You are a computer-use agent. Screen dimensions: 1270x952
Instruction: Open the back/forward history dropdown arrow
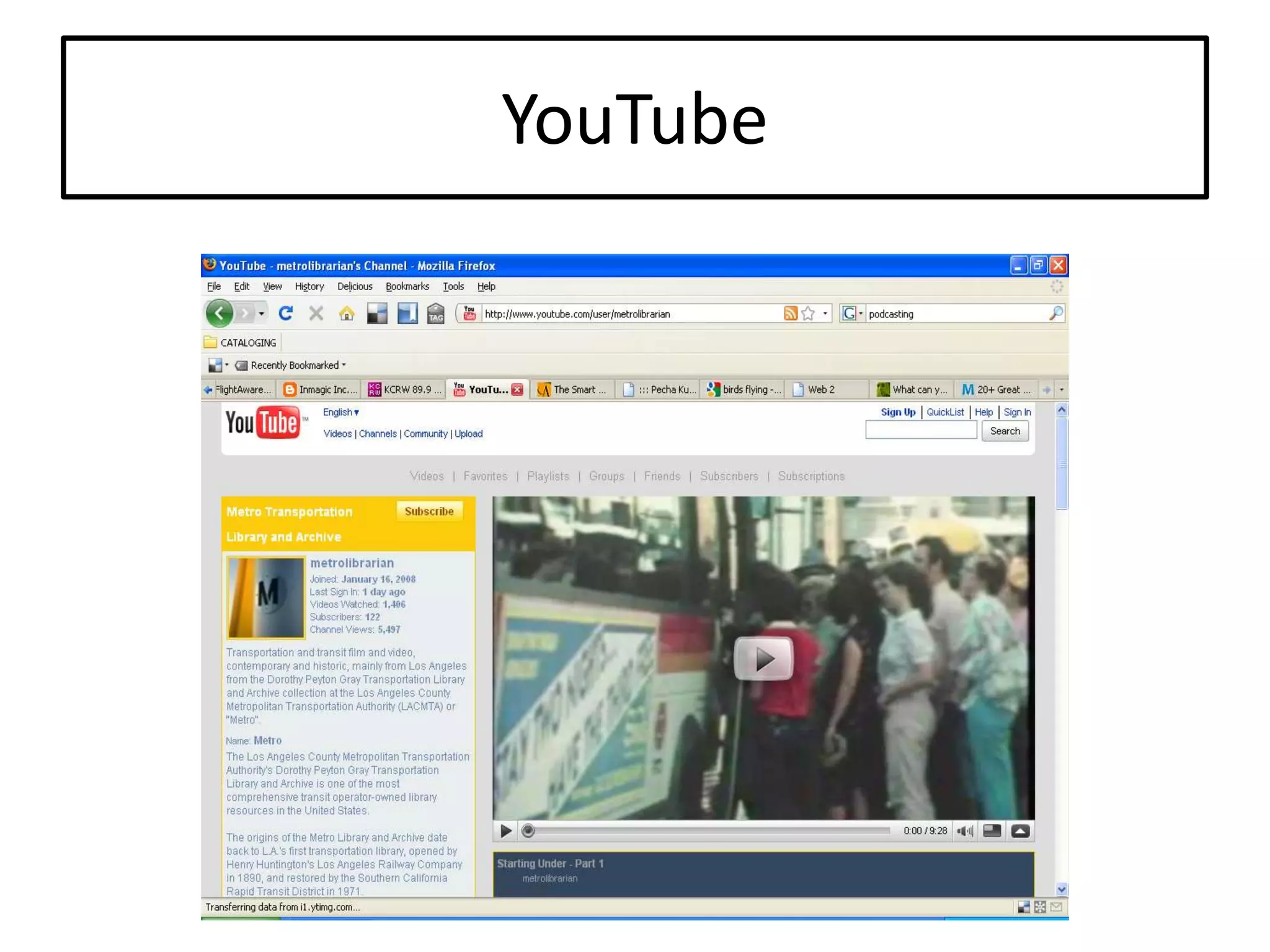(x=262, y=314)
